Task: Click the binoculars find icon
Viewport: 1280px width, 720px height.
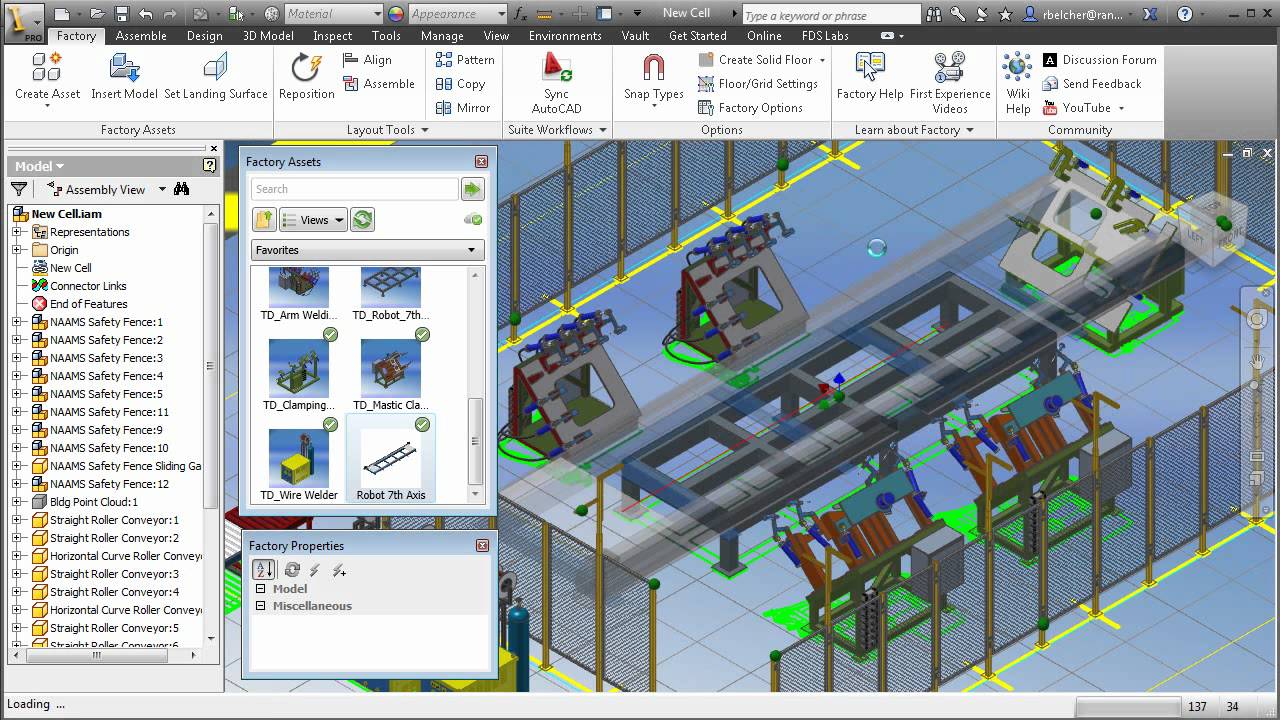Action: coord(181,189)
